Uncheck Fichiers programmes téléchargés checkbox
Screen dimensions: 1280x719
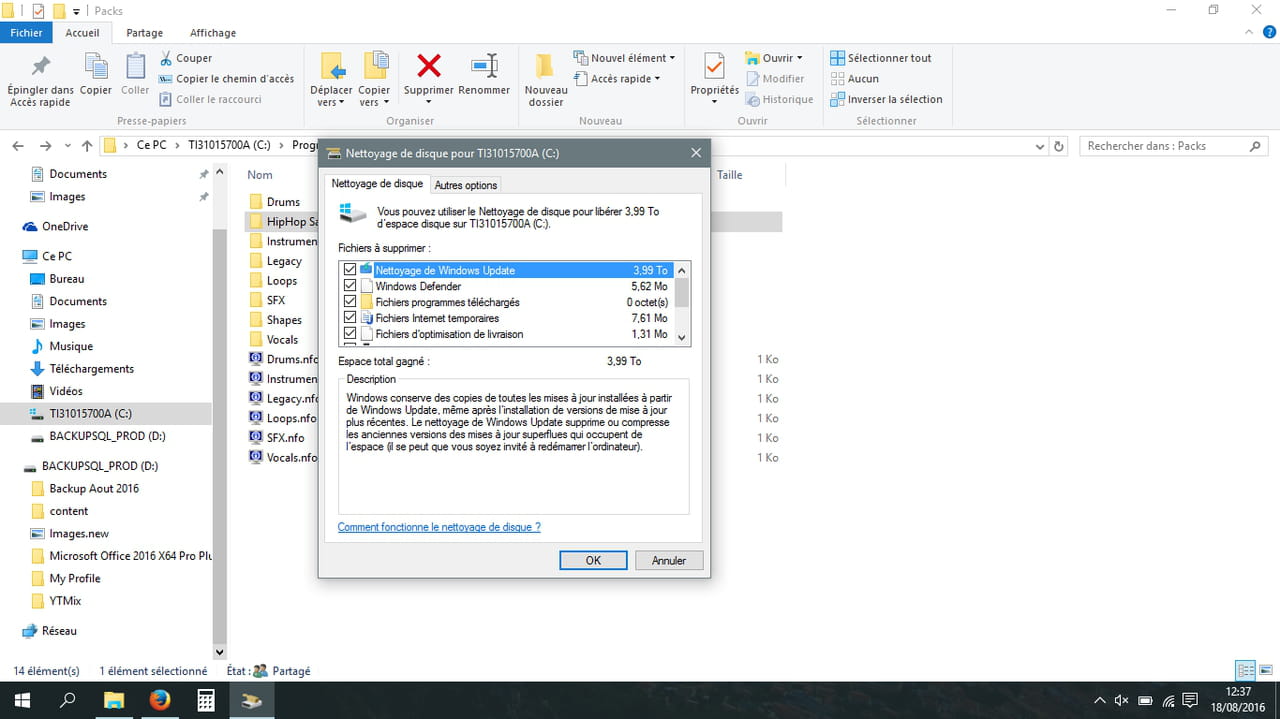(x=350, y=302)
